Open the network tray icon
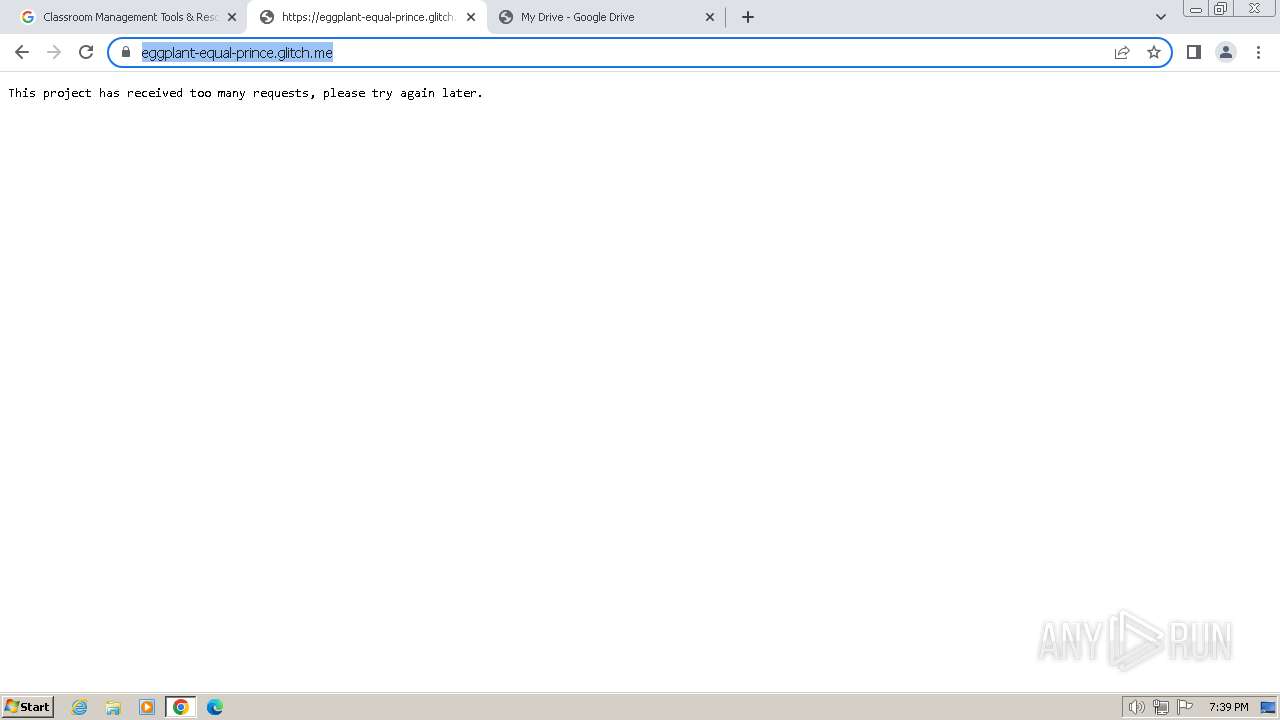The image size is (1280, 720). point(1161,707)
